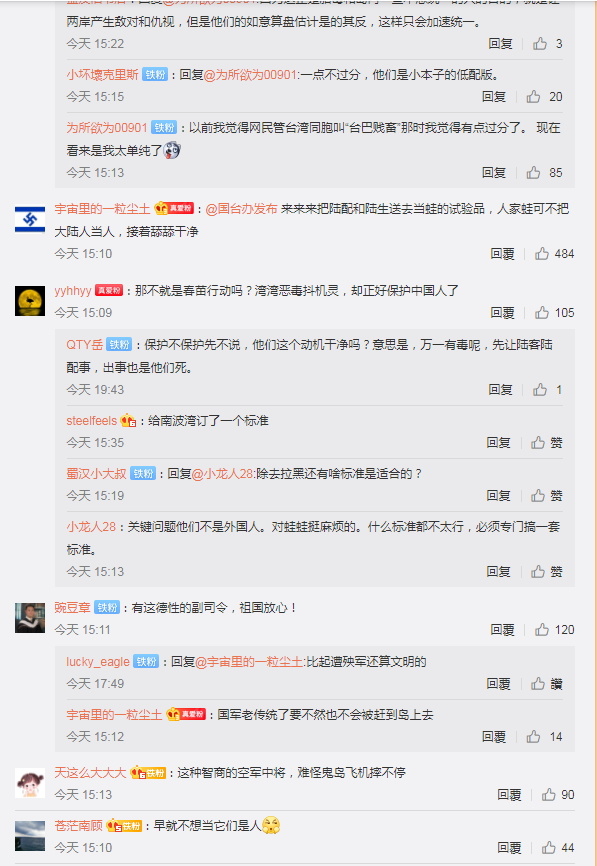
Task: Open the @小龙人28 mention in 蜀汉小大叔's reply
Action: coord(222,473)
